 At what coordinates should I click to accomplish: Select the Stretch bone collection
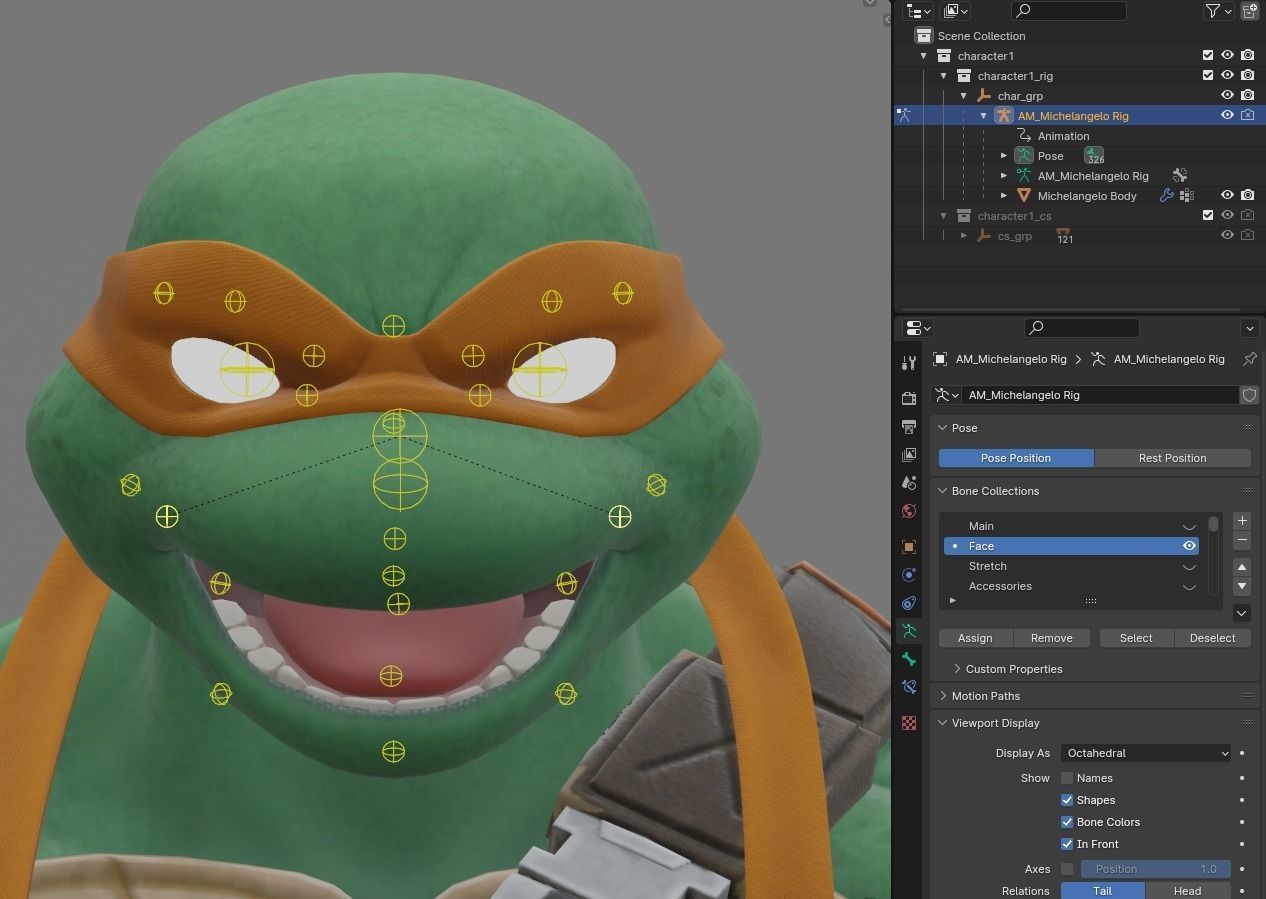click(1072, 566)
